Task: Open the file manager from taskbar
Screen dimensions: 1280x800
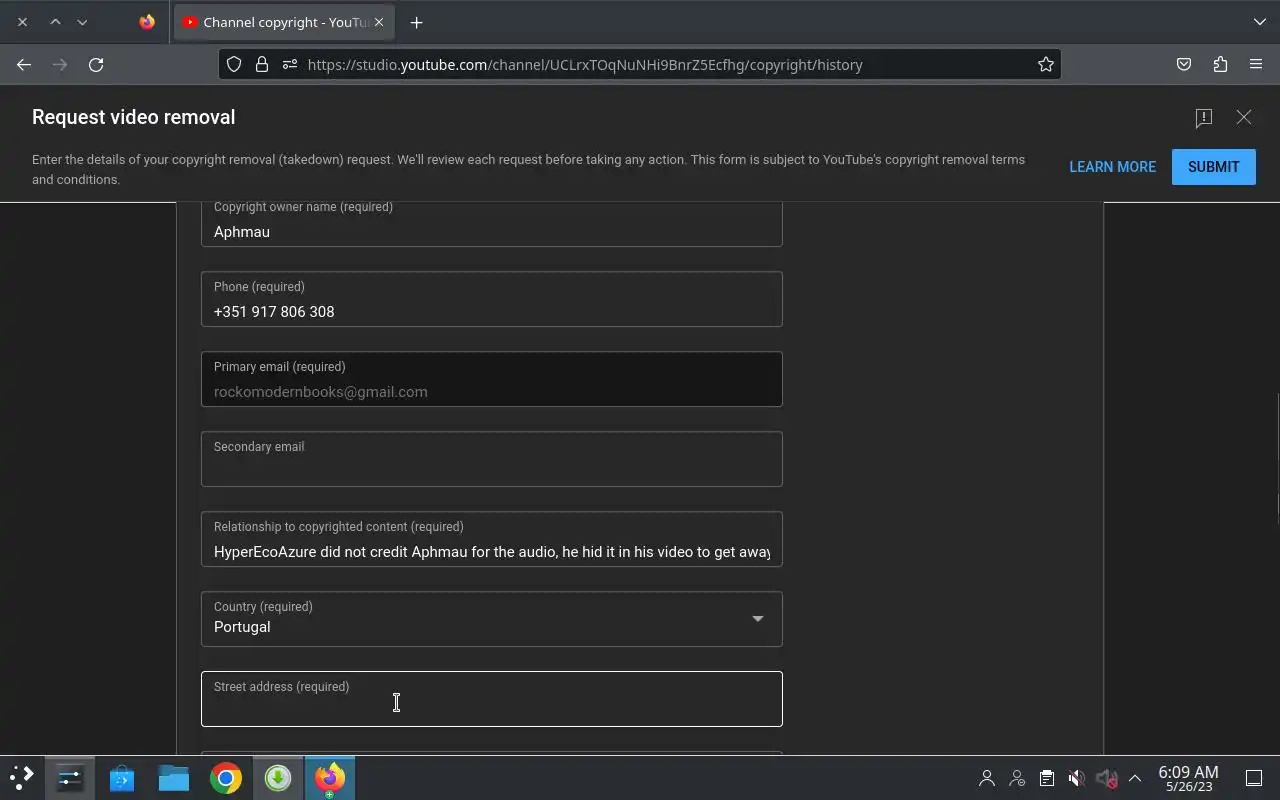Action: click(x=174, y=778)
